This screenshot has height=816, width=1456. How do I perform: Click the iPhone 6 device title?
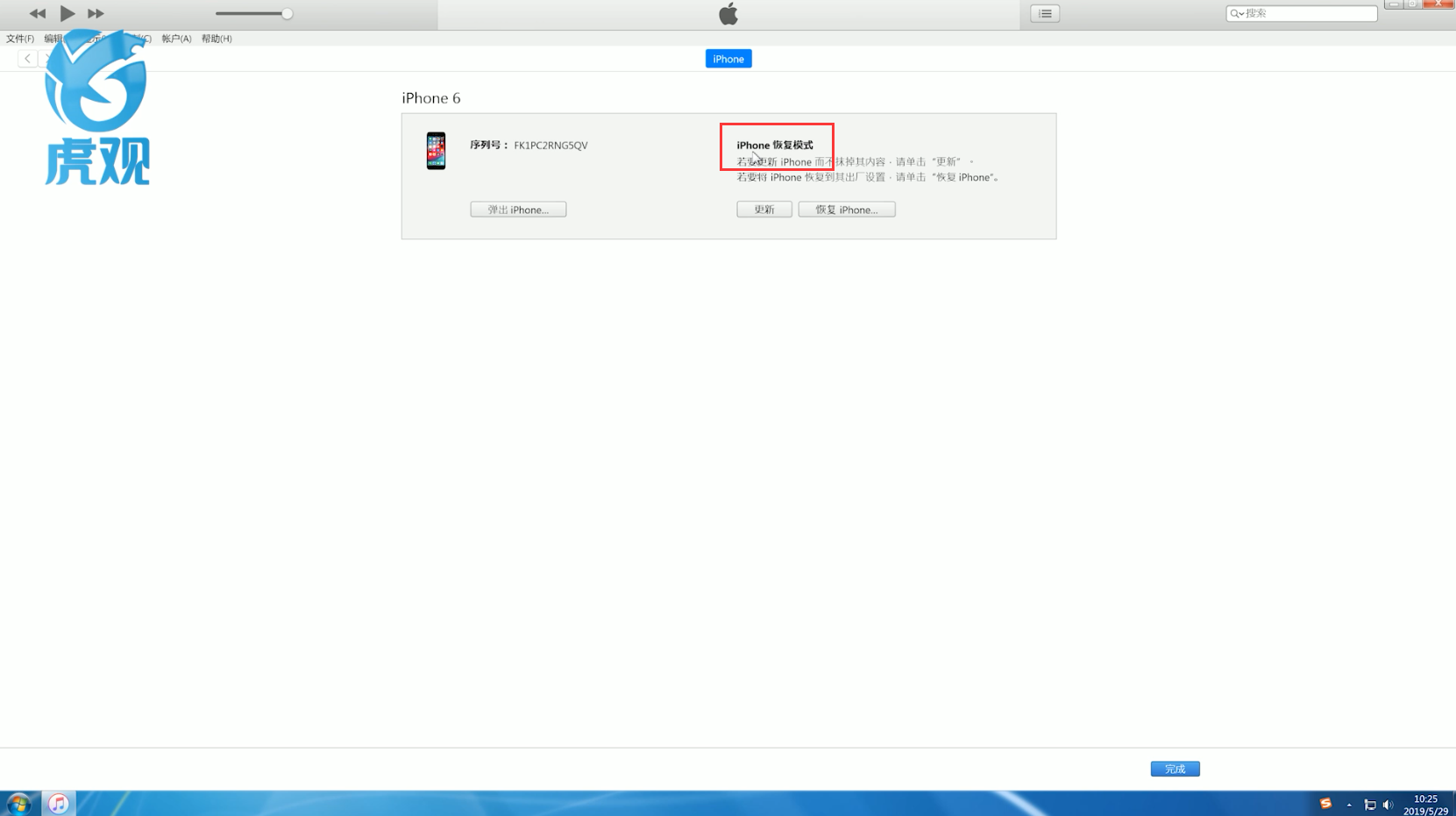[x=431, y=98]
